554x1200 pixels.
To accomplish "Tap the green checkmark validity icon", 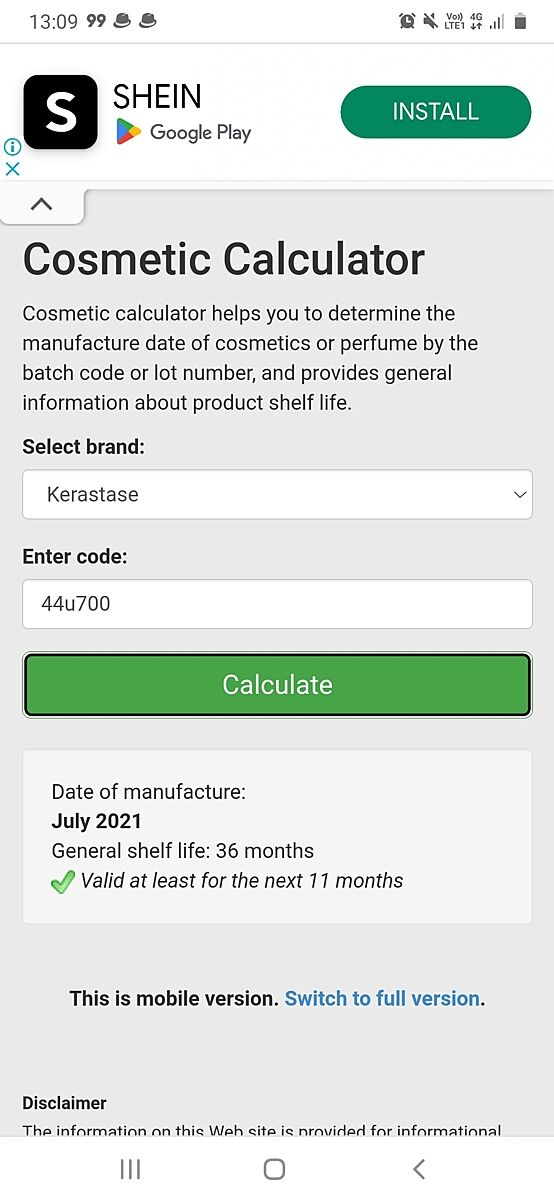I will pyautogui.click(x=63, y=882).
